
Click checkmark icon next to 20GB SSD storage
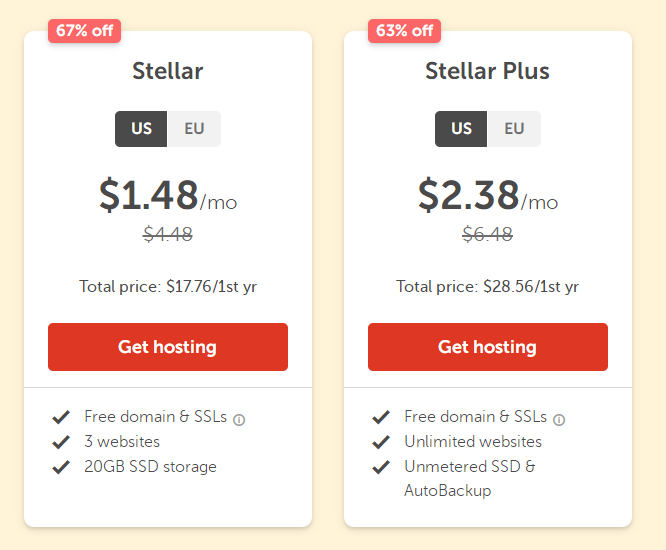pos(61,467)
